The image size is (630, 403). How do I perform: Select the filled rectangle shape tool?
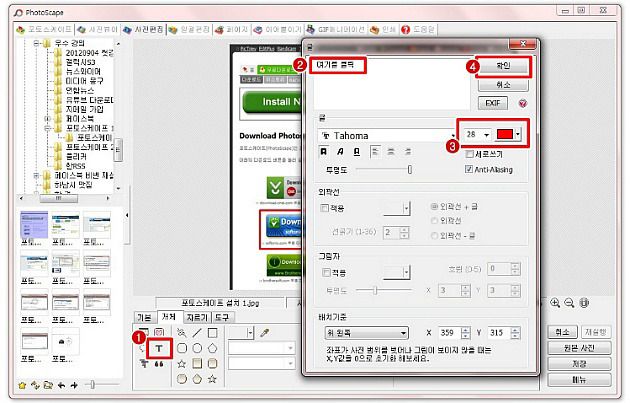[197, 364]
